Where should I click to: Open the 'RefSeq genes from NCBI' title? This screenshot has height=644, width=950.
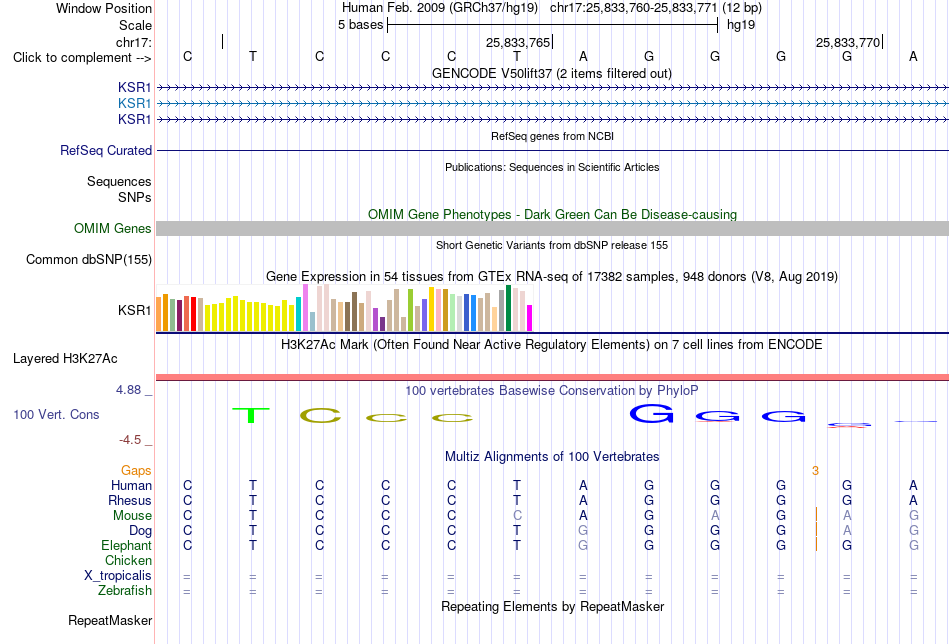coord(552,136)
